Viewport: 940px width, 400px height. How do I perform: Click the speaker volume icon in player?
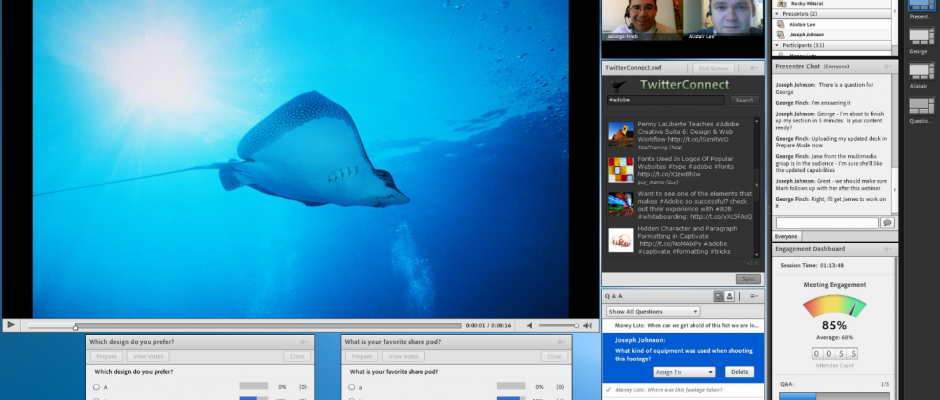point(532,326)
